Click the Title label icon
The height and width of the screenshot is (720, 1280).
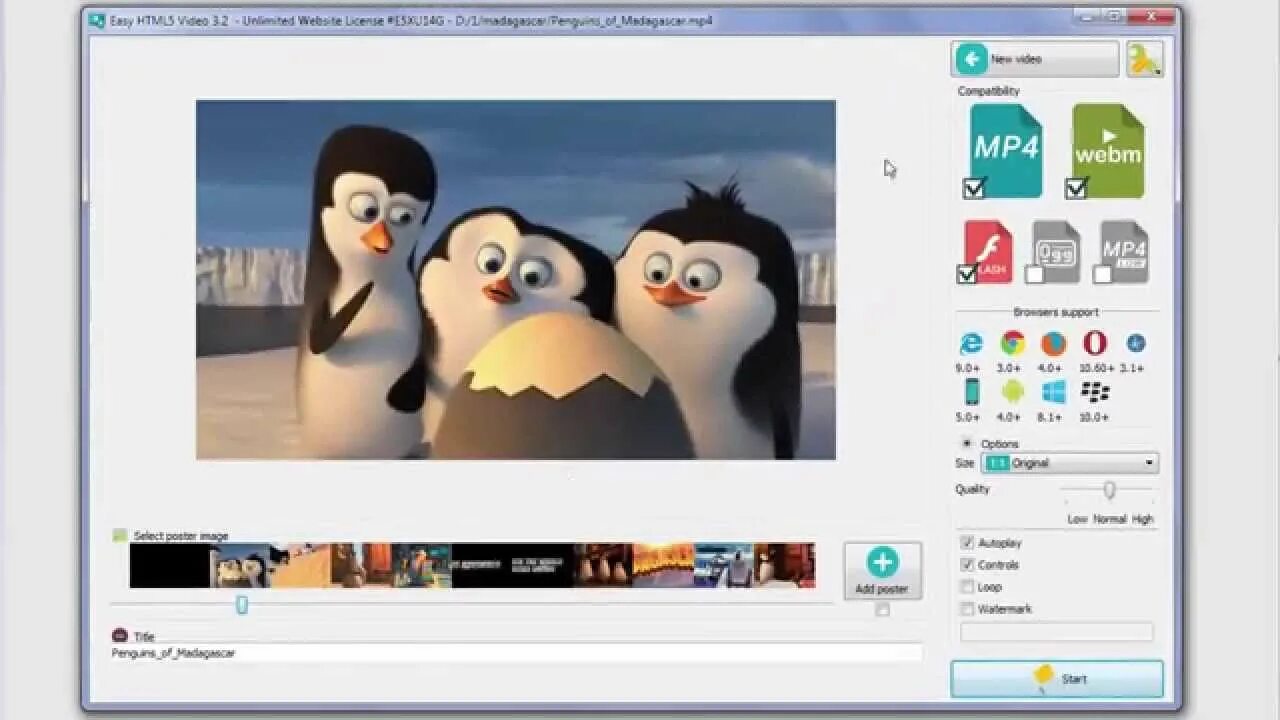coord(120,635)
